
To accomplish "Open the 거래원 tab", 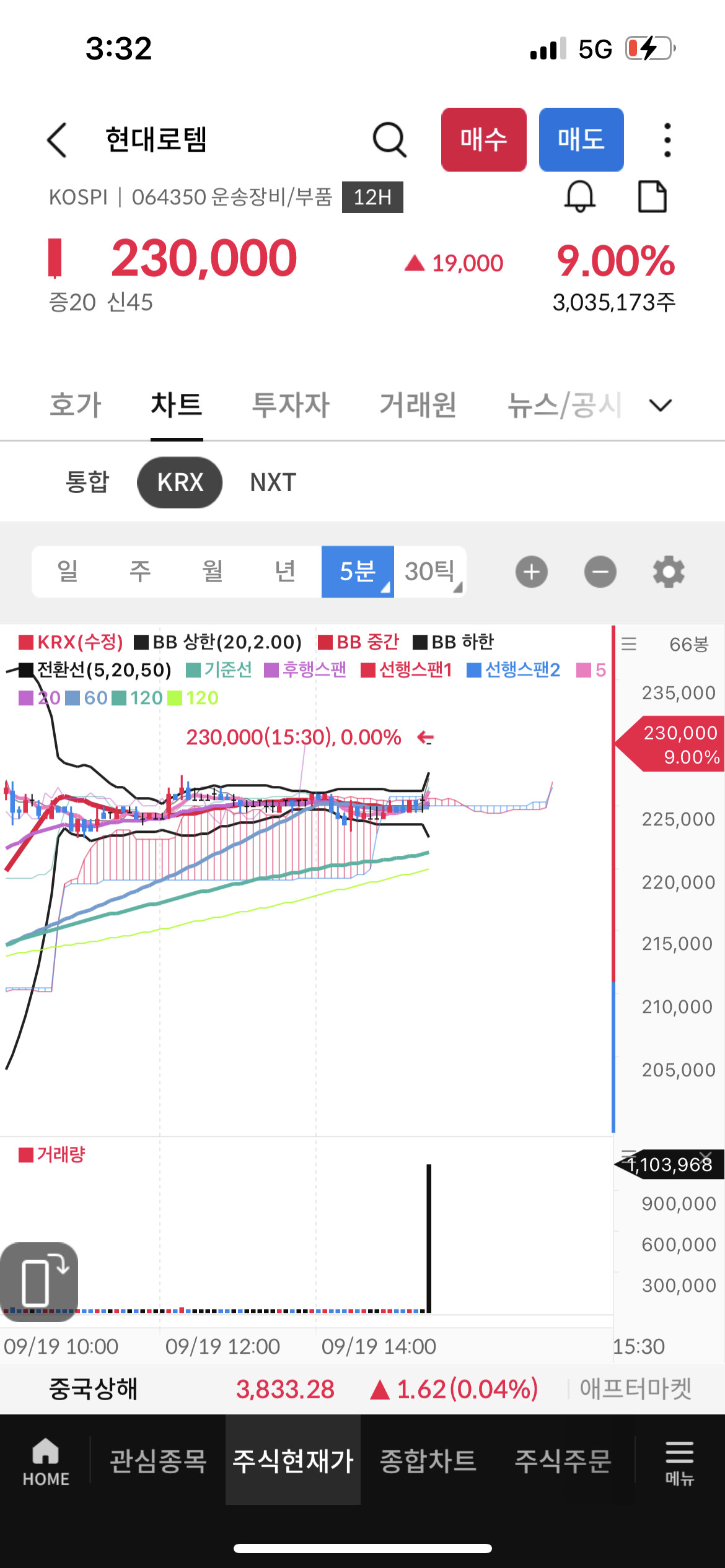I will 418,405.
